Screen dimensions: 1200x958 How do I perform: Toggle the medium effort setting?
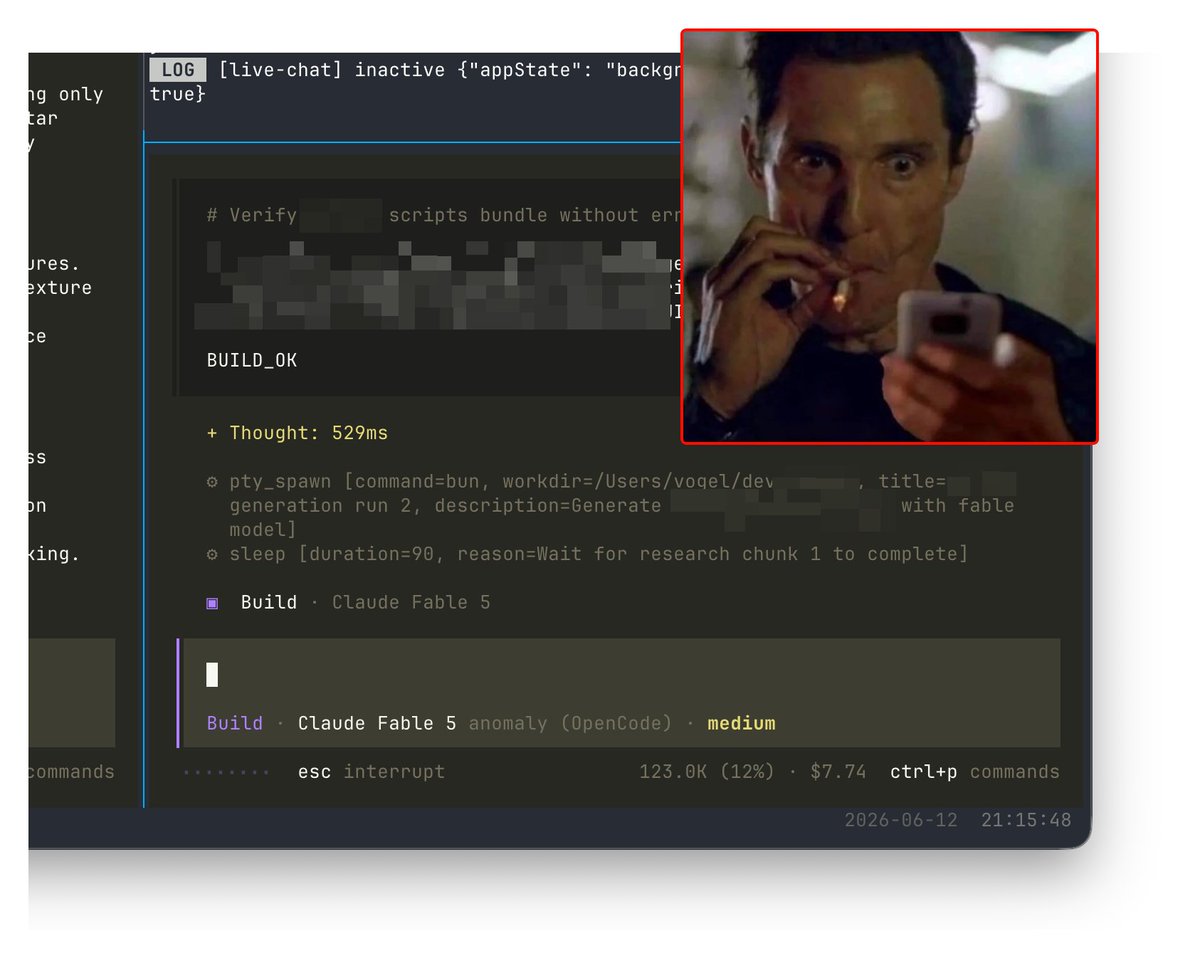tap(741, 723)
